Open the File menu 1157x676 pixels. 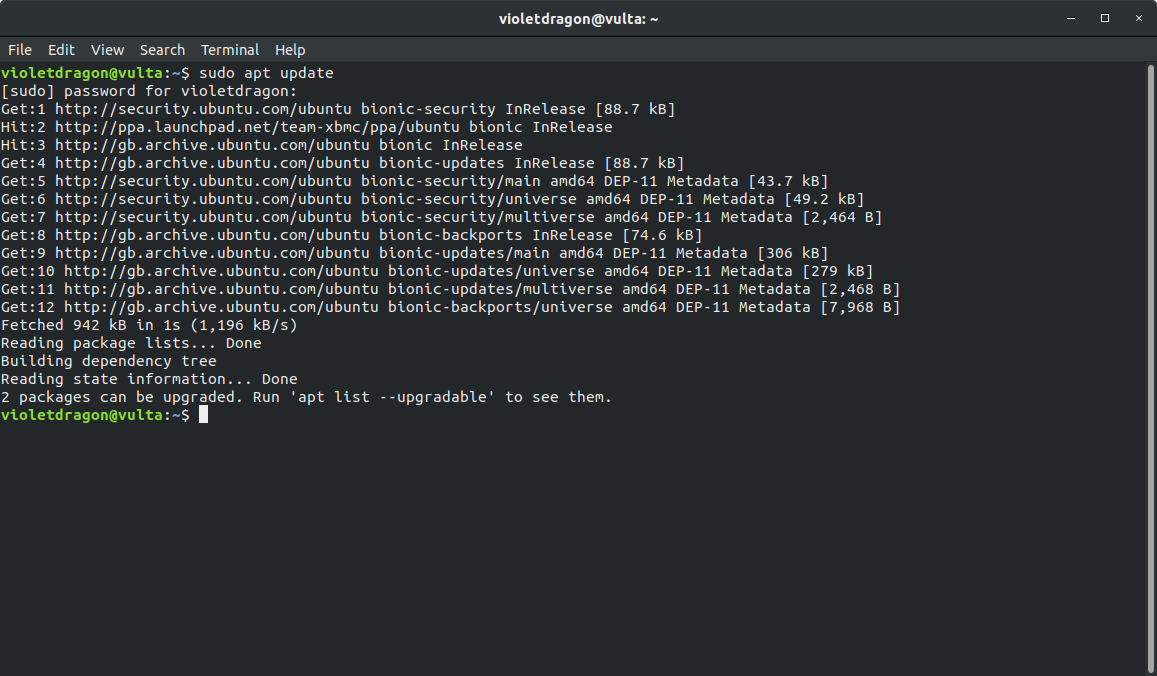click(x=19, y=49)
